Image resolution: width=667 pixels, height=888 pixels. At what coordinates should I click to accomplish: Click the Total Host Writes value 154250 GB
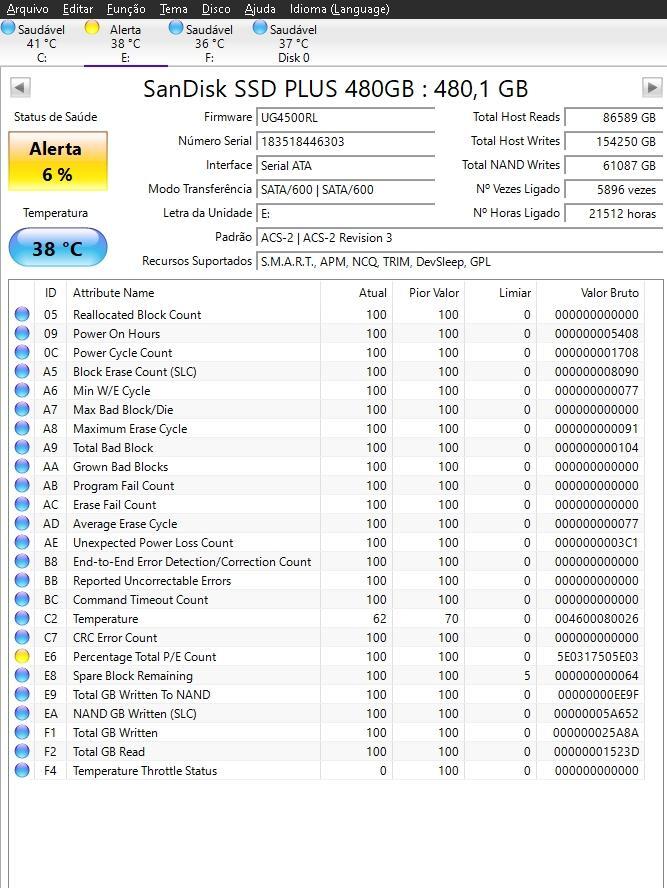point(613,142)
